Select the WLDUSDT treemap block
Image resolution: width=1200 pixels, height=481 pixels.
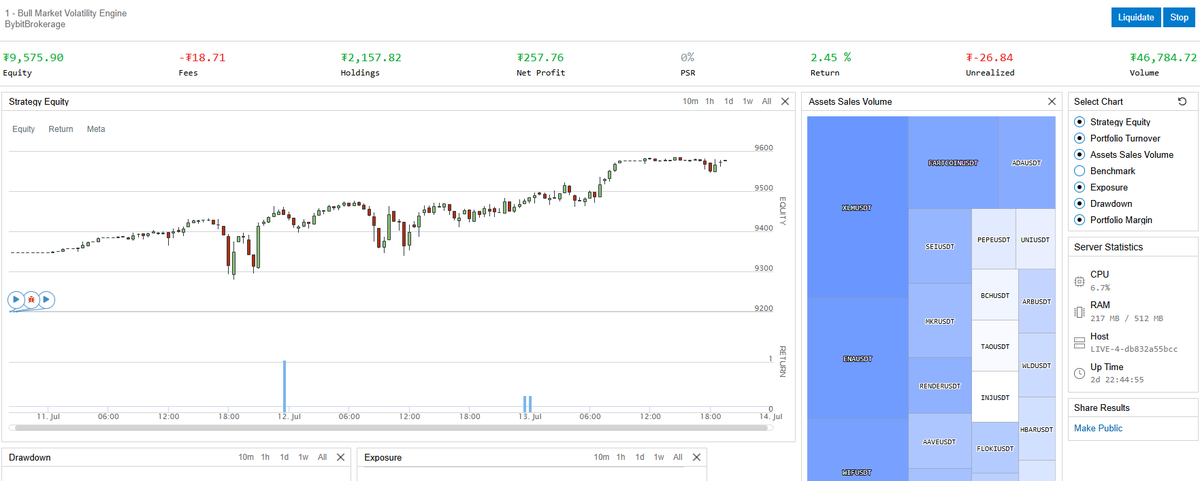point(1037,365)
